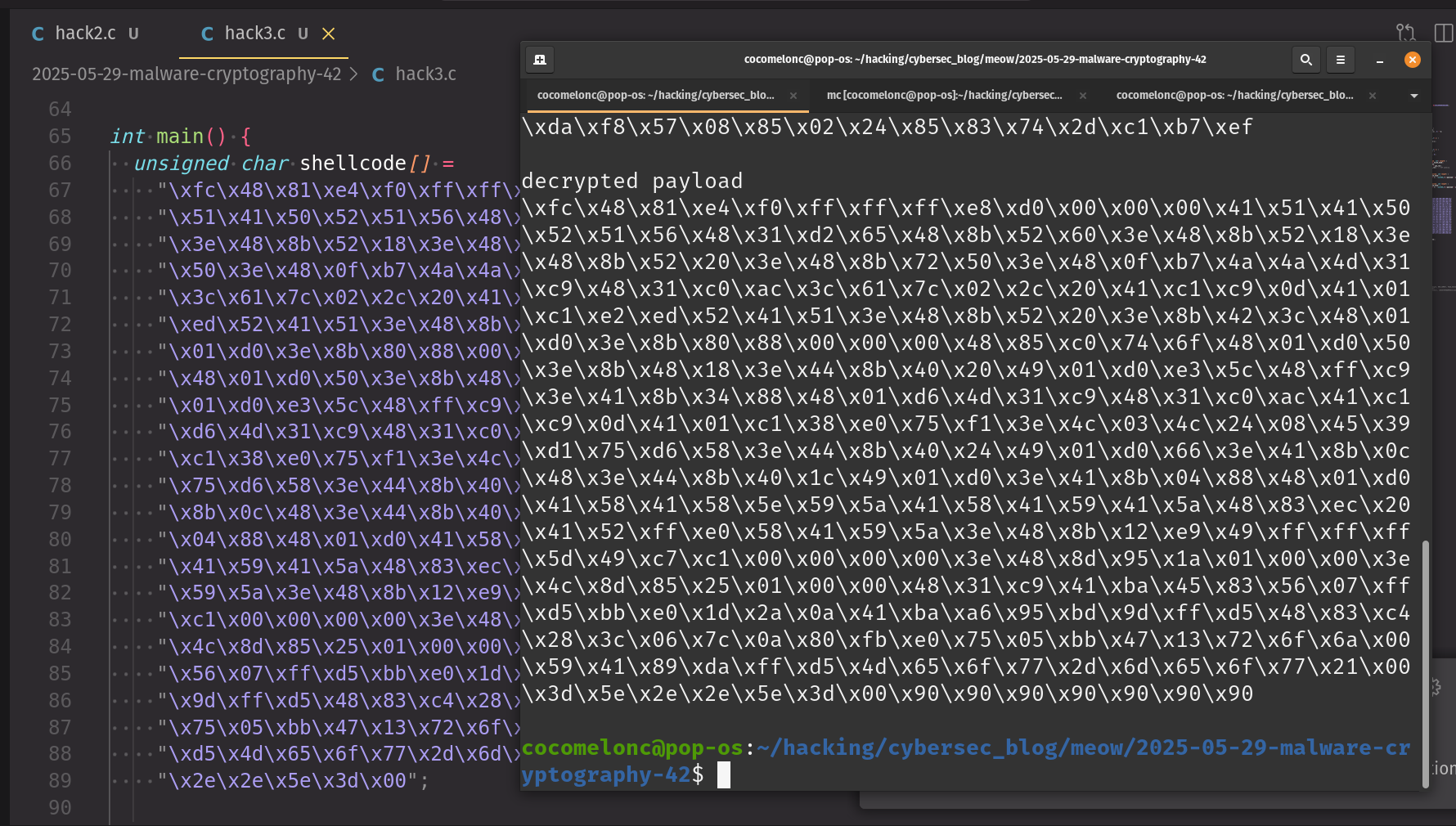
Task: Select the hack3.c editor tab
Action: coord(254,34)
